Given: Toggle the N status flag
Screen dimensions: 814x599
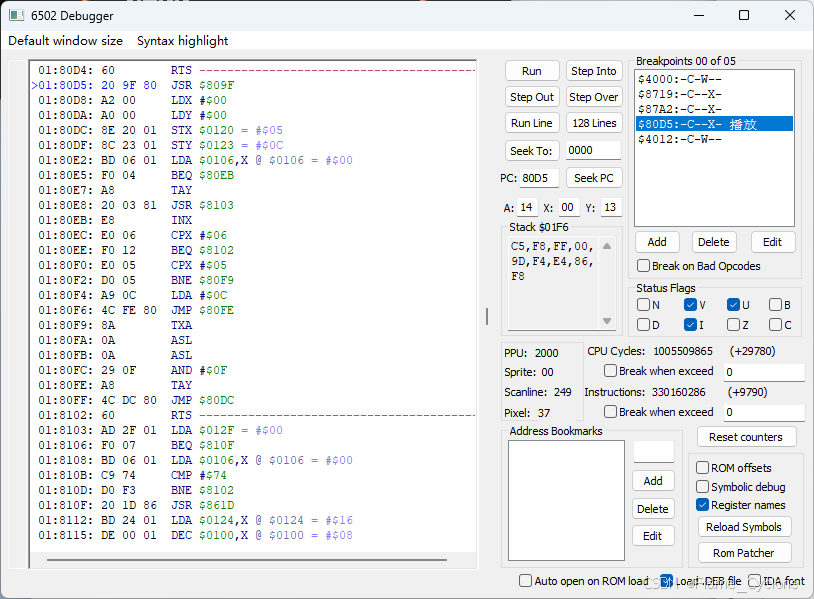Looking at the screenshot, I should (x=643, y=305).
